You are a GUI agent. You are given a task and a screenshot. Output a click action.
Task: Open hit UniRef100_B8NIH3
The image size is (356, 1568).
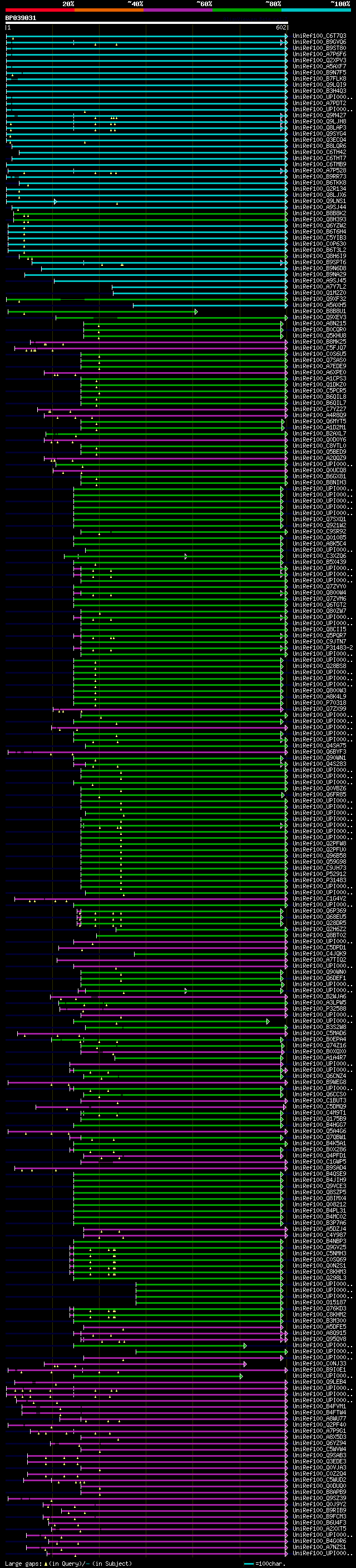(319, 482)
